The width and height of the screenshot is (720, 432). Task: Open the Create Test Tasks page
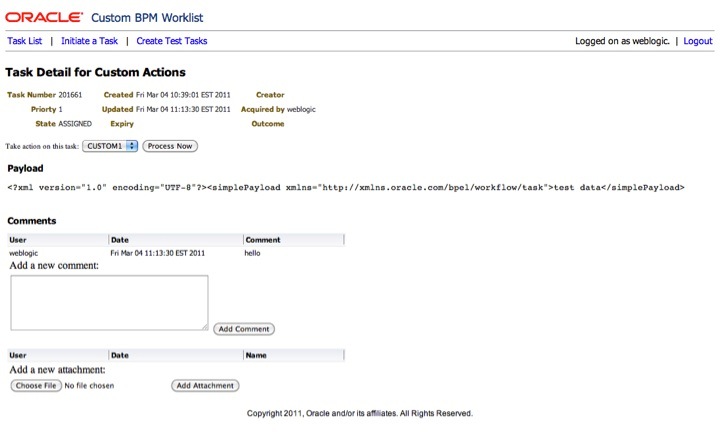click(172, 41)
